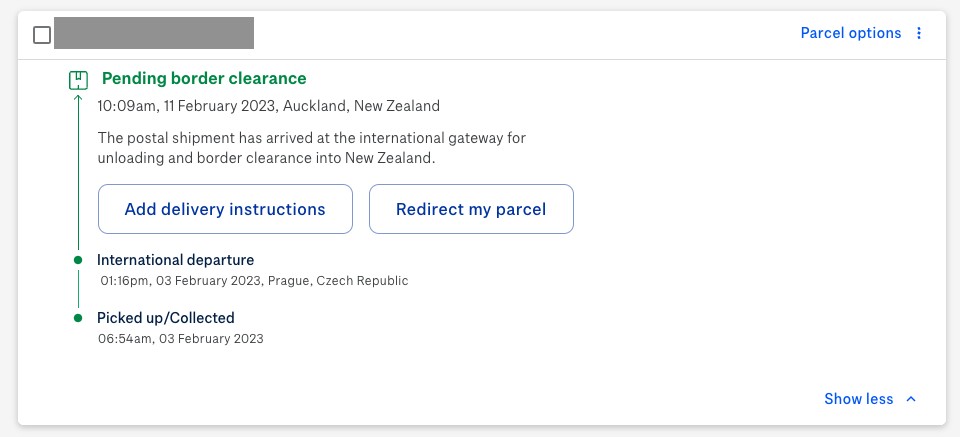Click the Auckland arrival timestamp text
Screen dimensions: 960x437
click(268, 106)
